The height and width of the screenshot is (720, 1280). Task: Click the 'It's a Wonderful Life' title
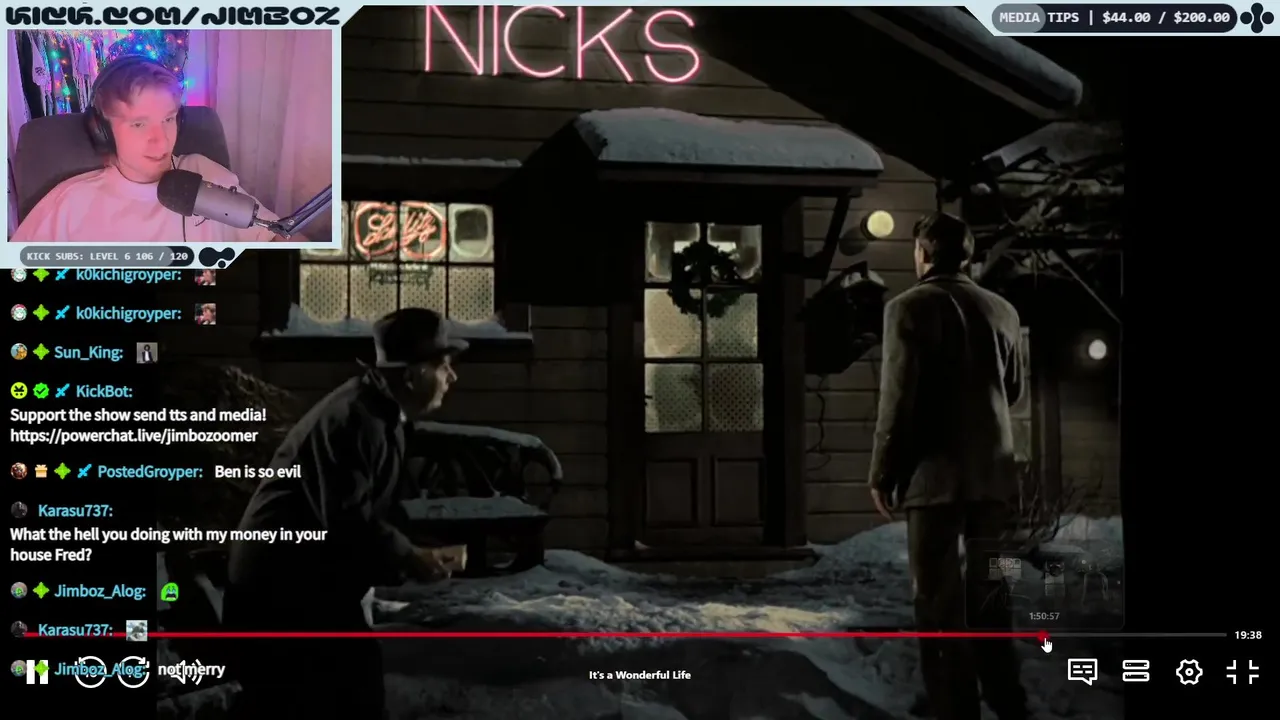(x=640, y=675)
